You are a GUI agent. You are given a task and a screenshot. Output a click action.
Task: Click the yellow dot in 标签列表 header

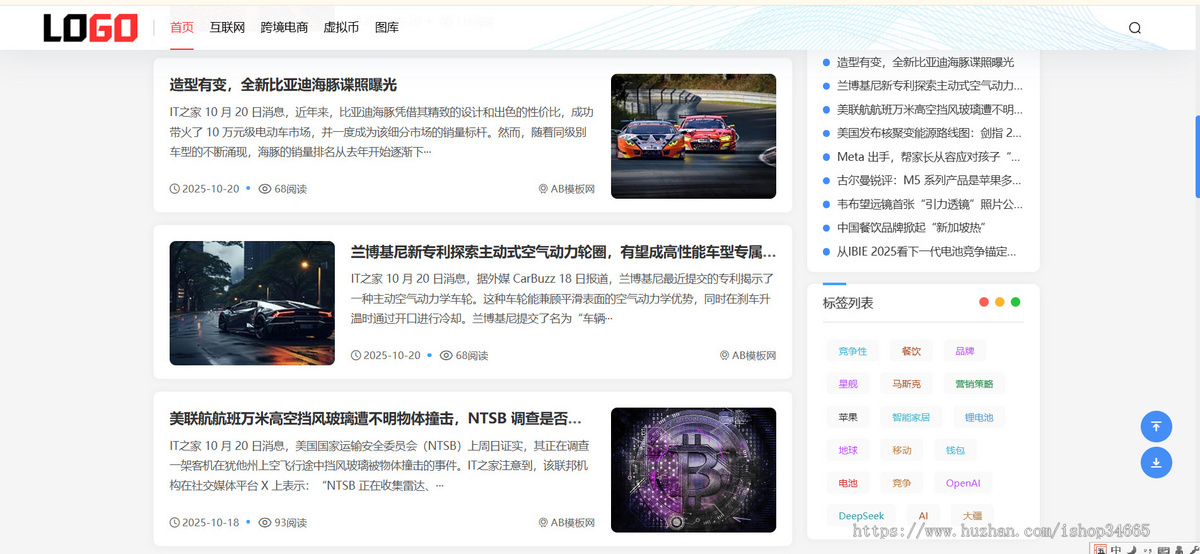[x=1000, y=302]
